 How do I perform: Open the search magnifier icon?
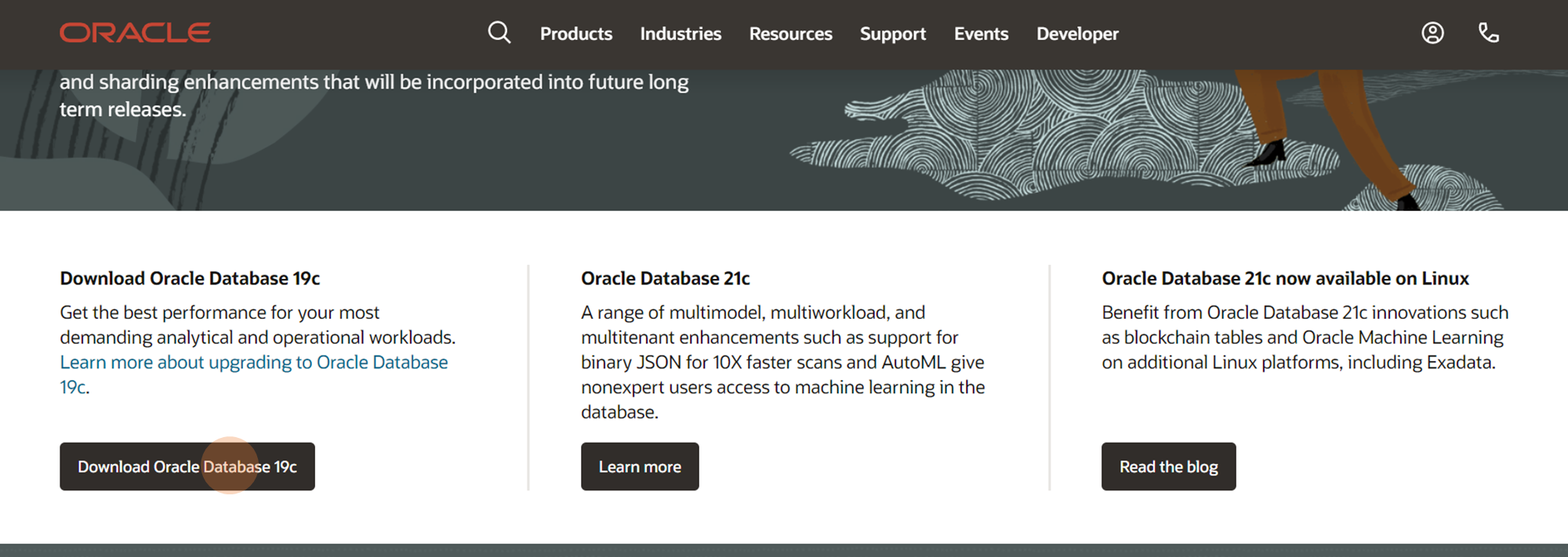[x=499, y=33]
